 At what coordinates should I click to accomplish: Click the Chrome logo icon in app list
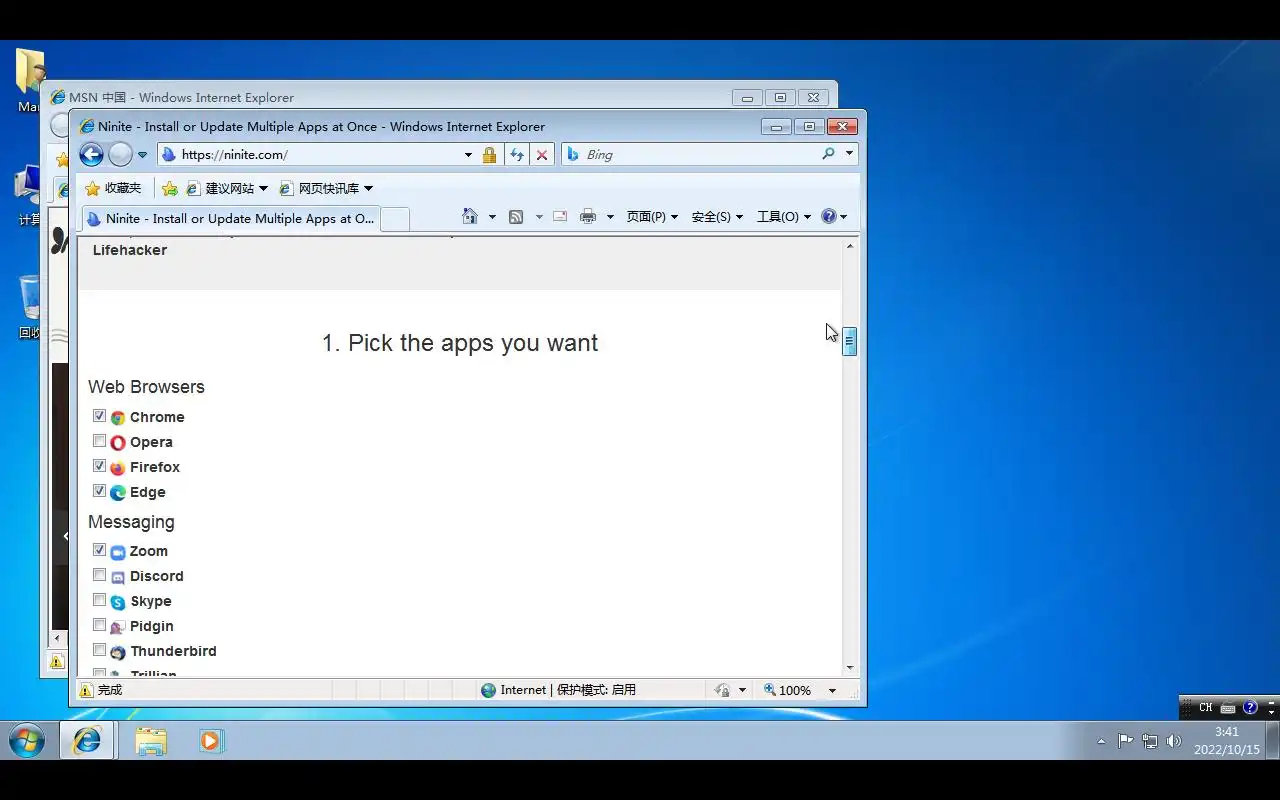tap(118, 418)
